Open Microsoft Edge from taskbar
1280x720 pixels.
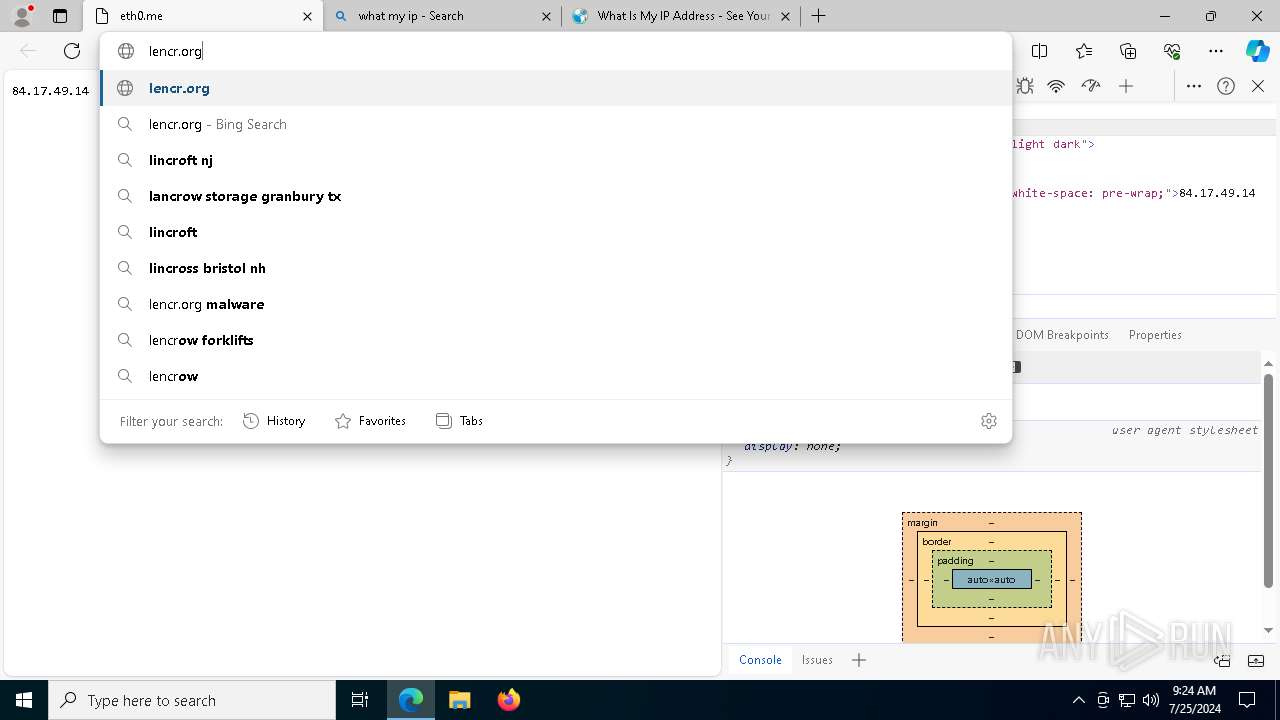[x=411, y=700]
